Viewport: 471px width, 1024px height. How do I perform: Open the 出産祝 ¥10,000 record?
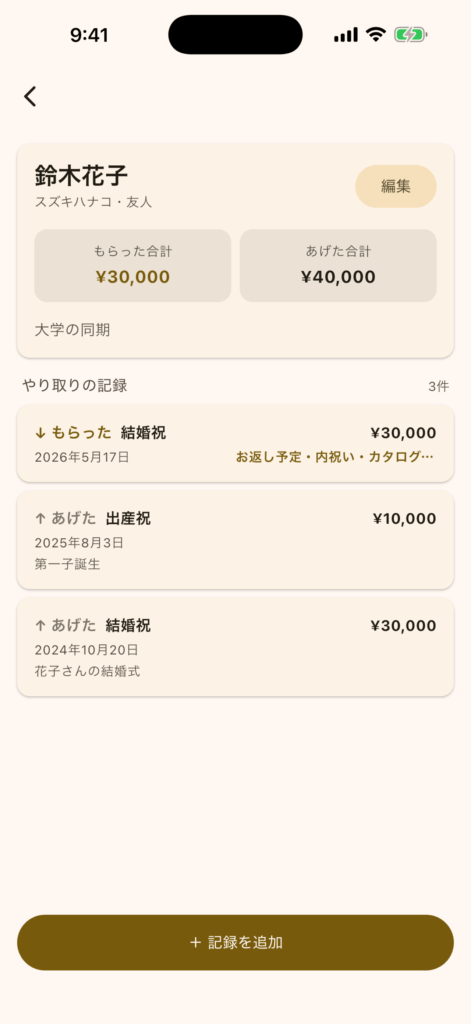(x=235, y=540)
